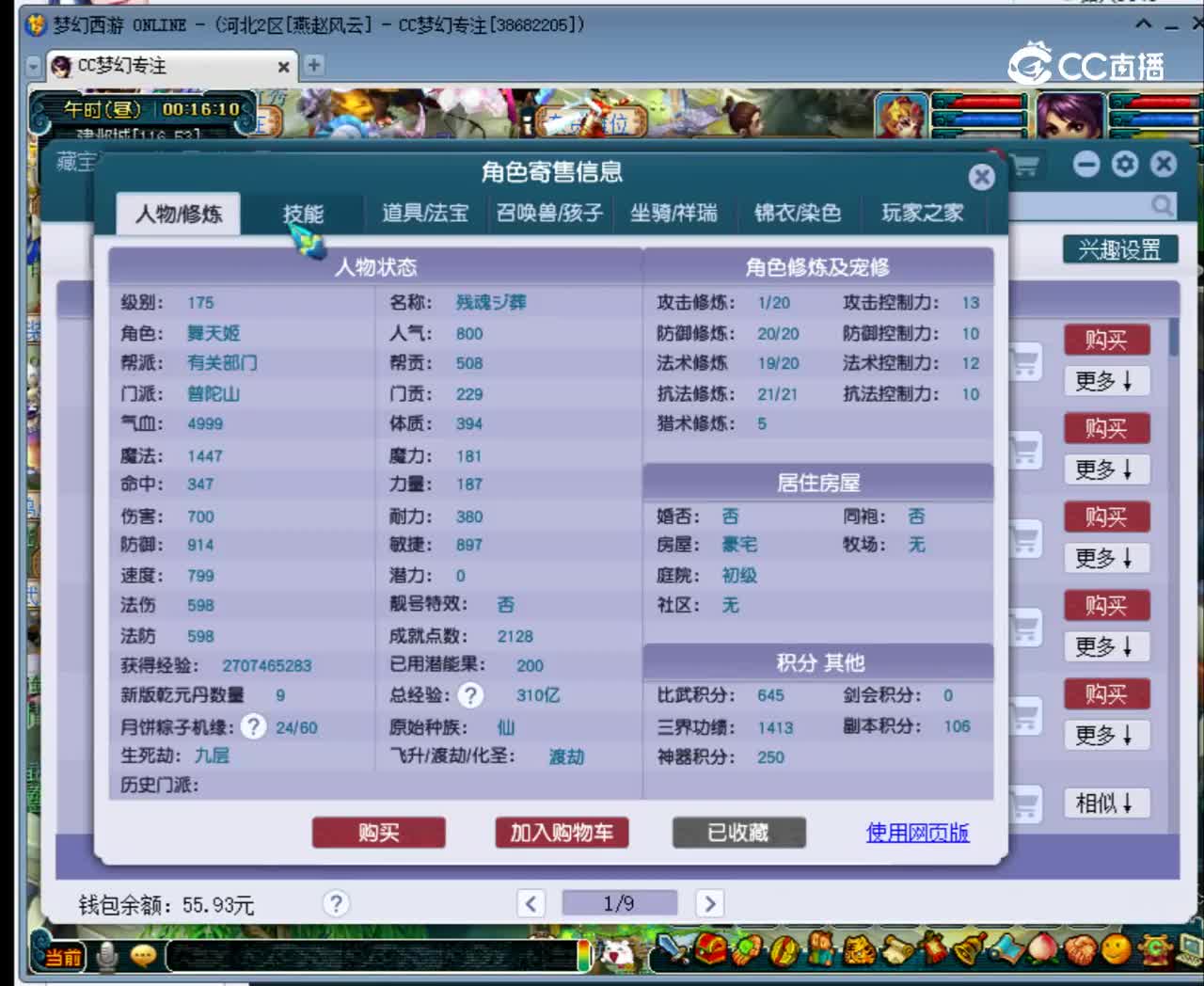This screenshot has height=986, width=1204.
Task: Open the shopping cart icon in 藏宝阁 header
Action: pyautogui.click(x=1024, y=167)
